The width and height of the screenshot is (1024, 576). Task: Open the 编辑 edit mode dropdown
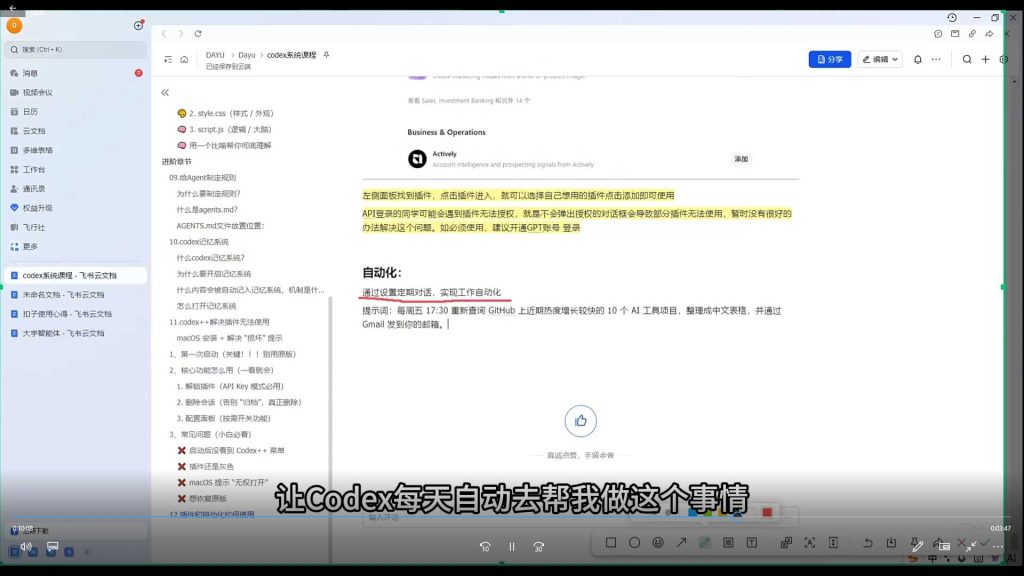[x=880, y=59]
